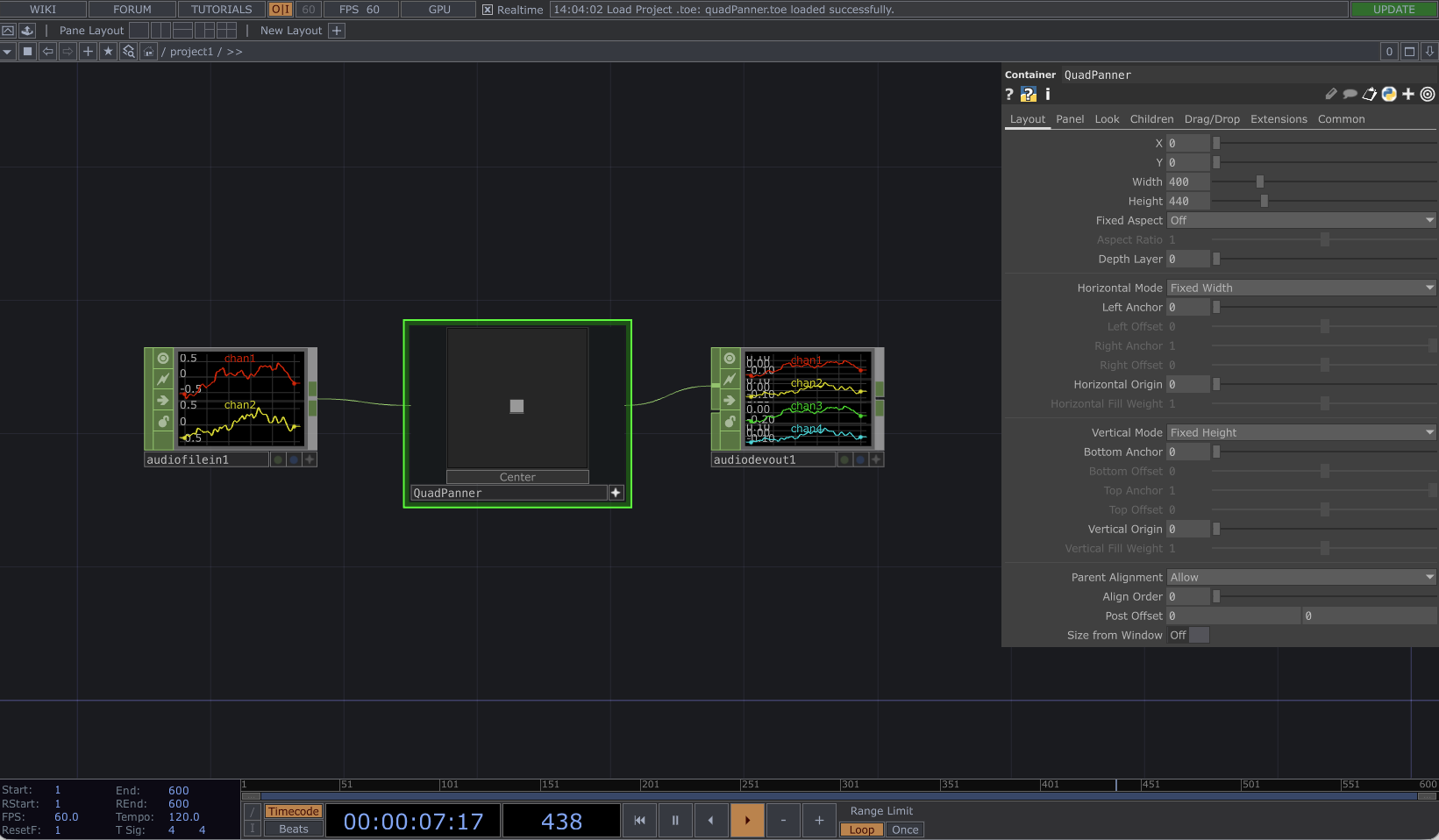This screenshot has width=1439, height=840.
Task: Open the search operator magnifier icon
Action: click(x=128, y=52)
